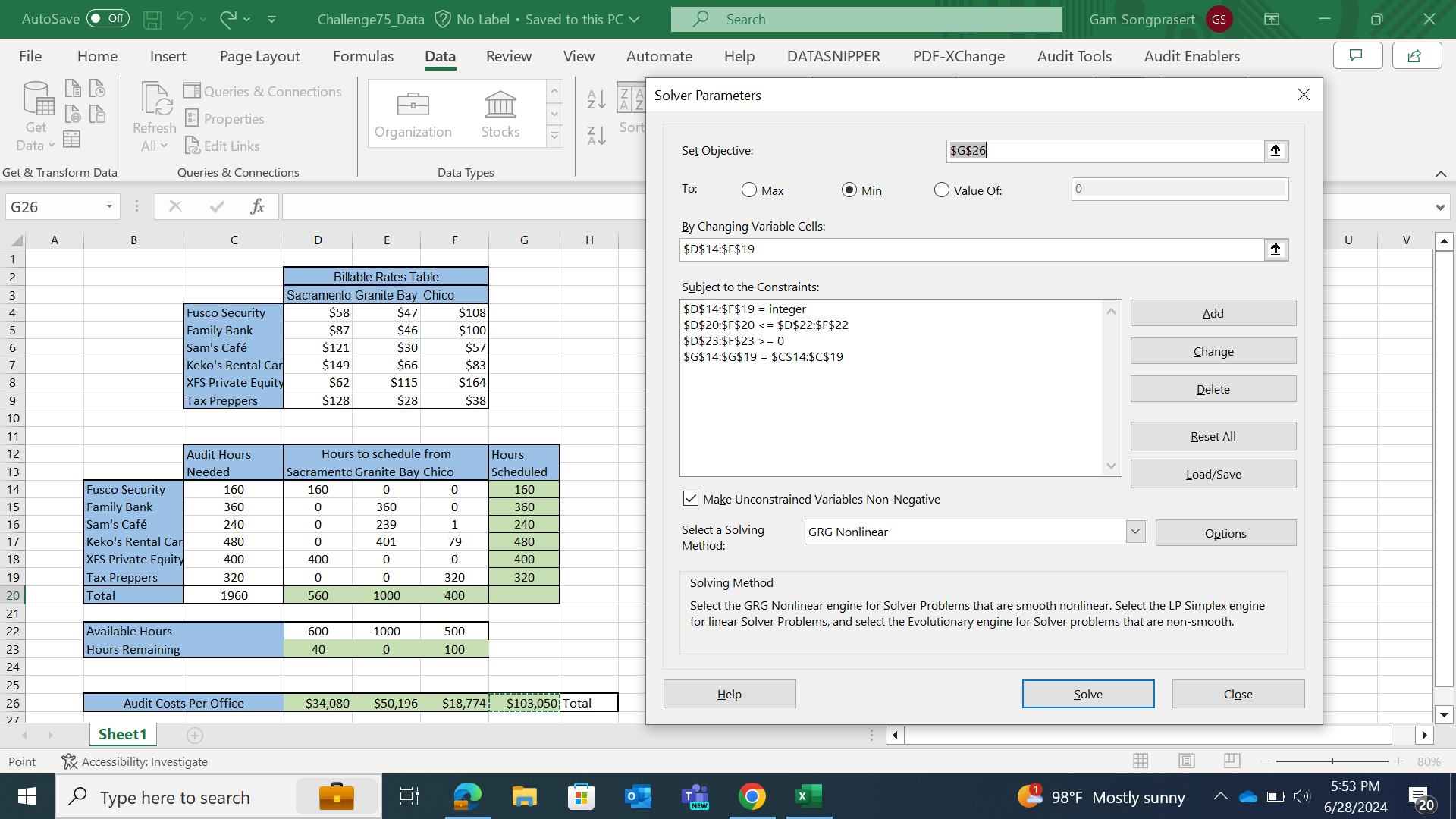Open the Formulas ribbon tab
The height and width of the screenshot is (819, 1456).
[363, 56]
